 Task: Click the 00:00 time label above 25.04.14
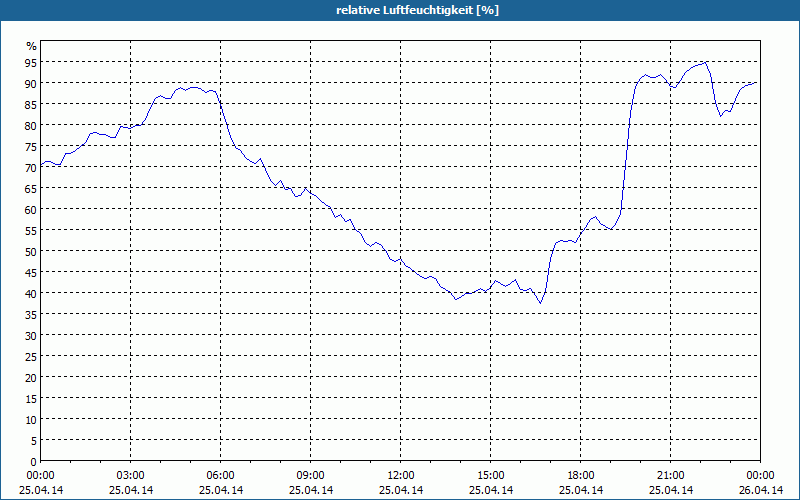click(40, 476)
